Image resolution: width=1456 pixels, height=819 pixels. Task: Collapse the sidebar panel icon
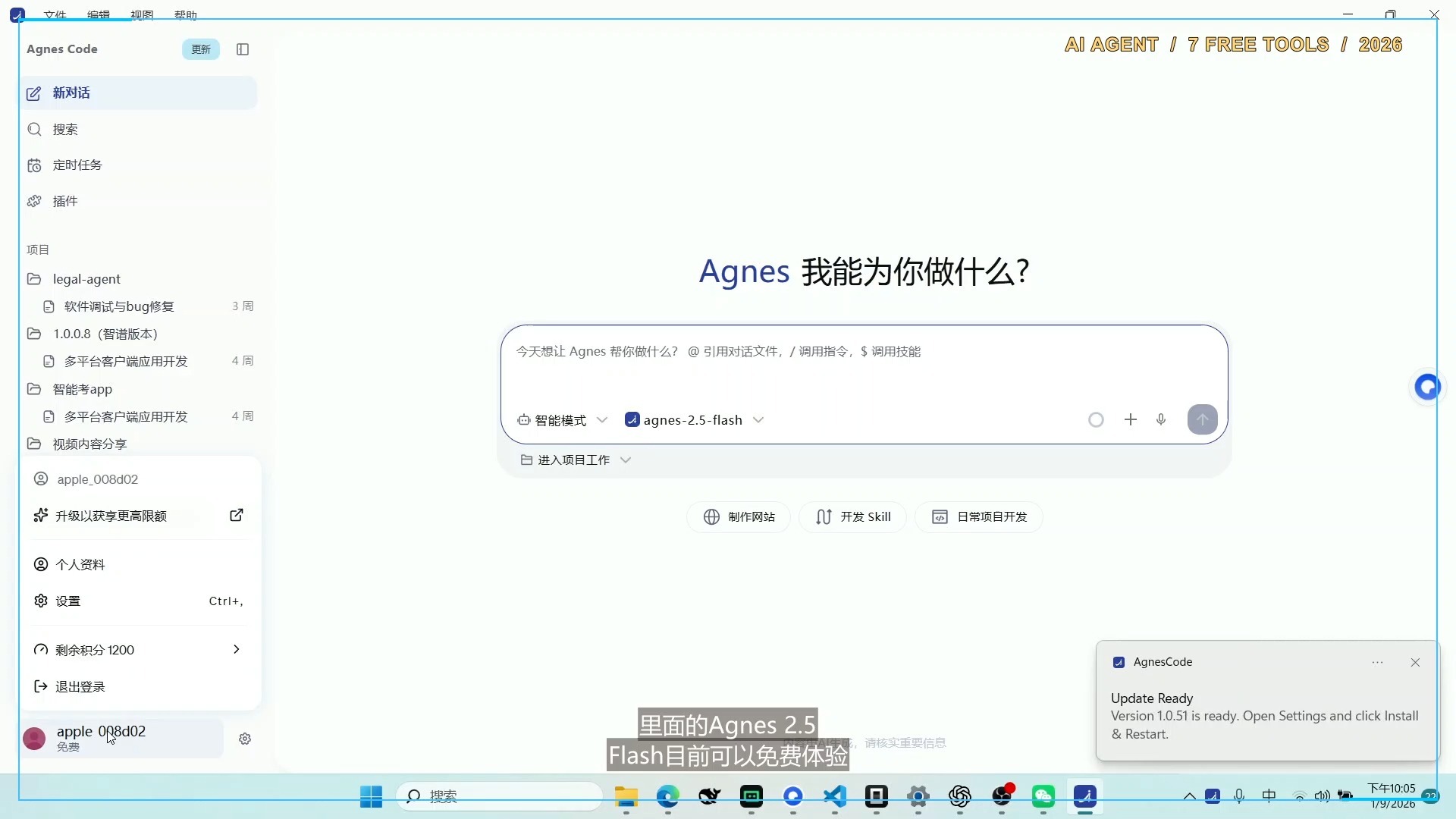243,49
